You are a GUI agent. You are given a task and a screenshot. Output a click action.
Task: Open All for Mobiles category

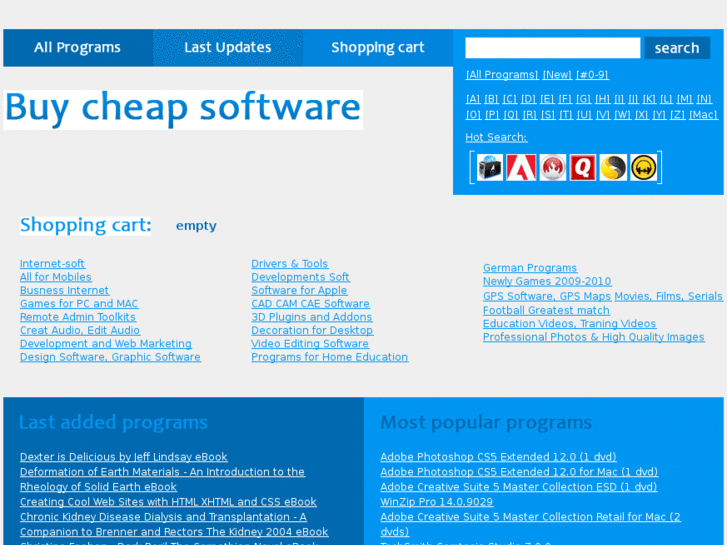56,277
